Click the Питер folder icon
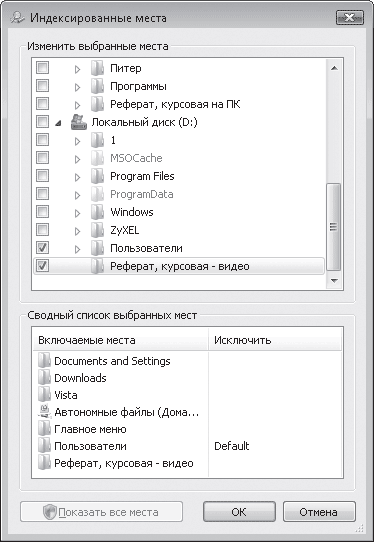This screenshot has width=374, height=542. pyautogui.click(x=97, y=68)
